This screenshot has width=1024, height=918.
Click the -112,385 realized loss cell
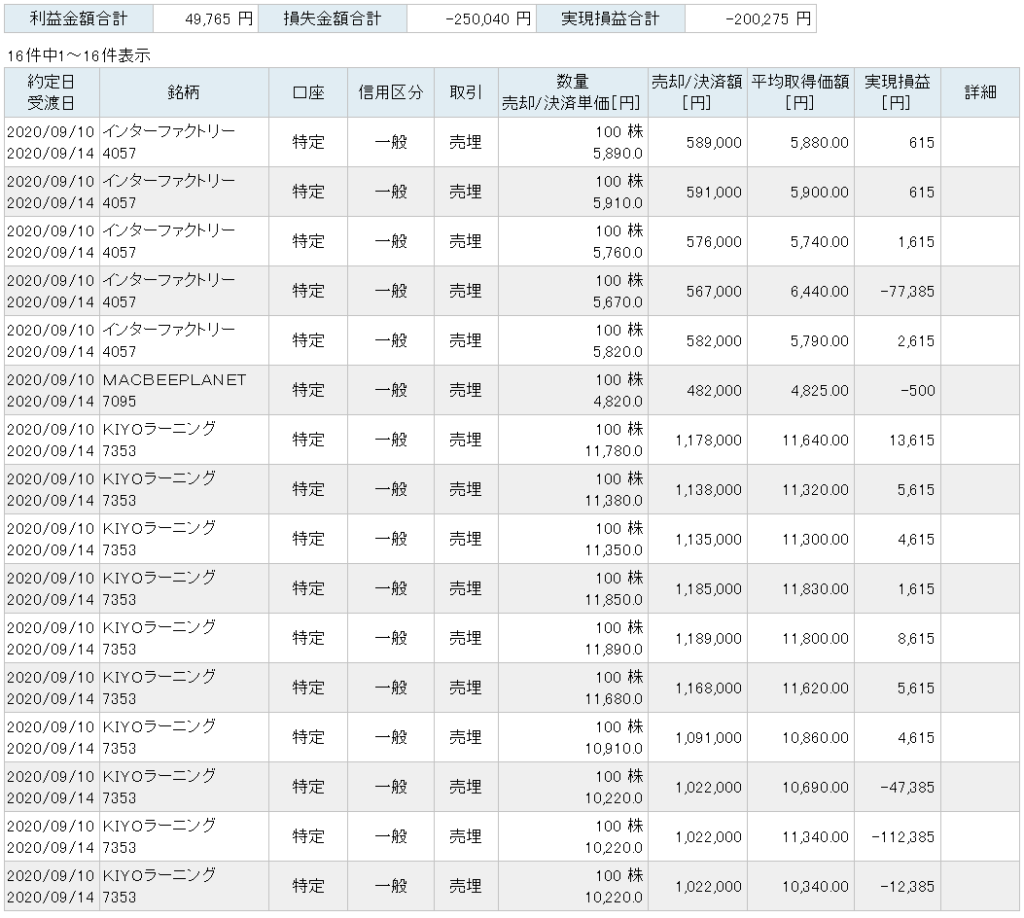coord(902,836)
